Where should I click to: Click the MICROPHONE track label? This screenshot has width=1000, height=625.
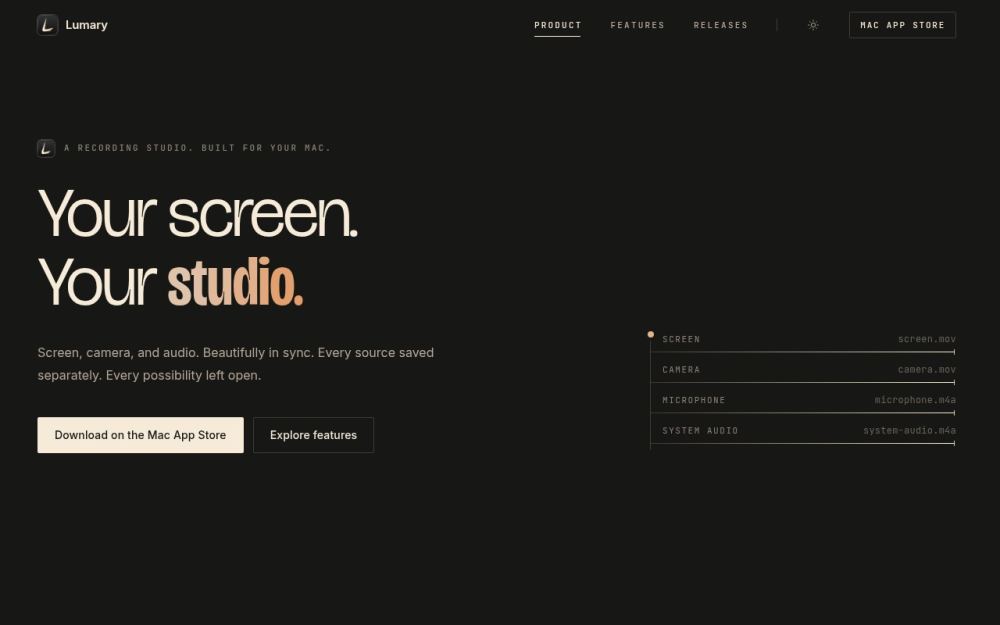pos(693,401)
